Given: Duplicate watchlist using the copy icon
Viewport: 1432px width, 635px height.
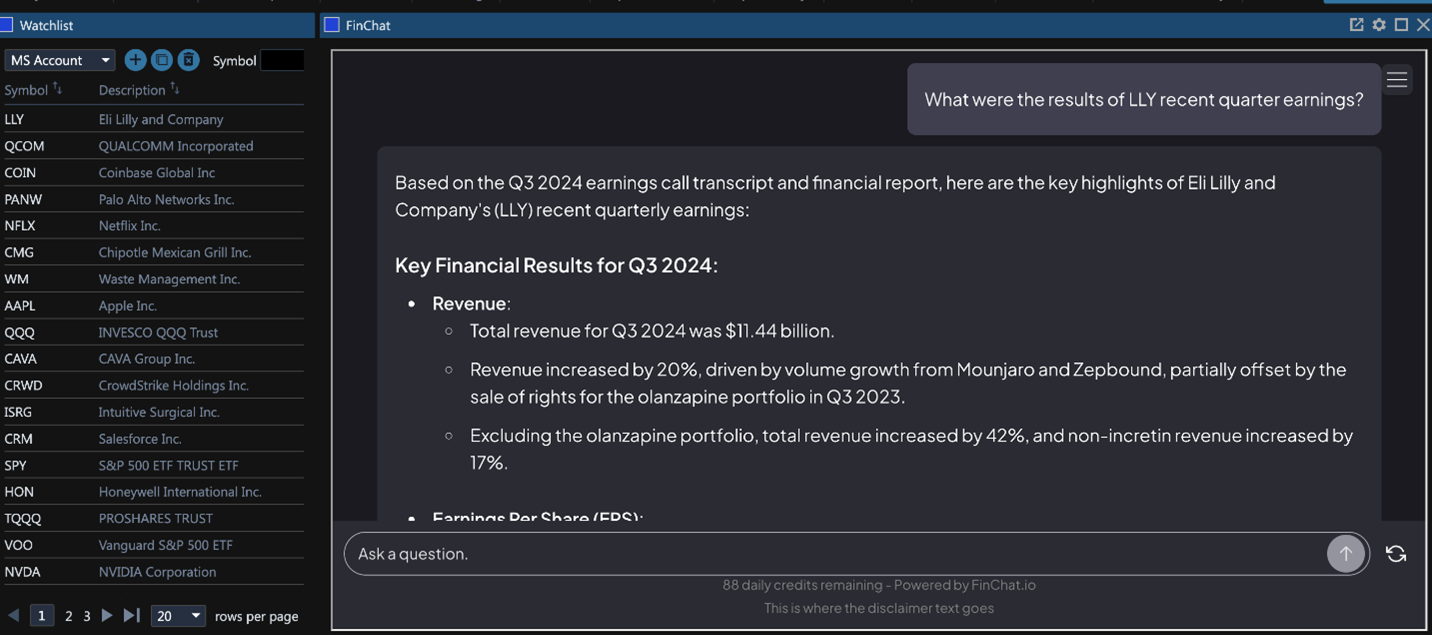Looking at the screenshot, I should 162,60.
